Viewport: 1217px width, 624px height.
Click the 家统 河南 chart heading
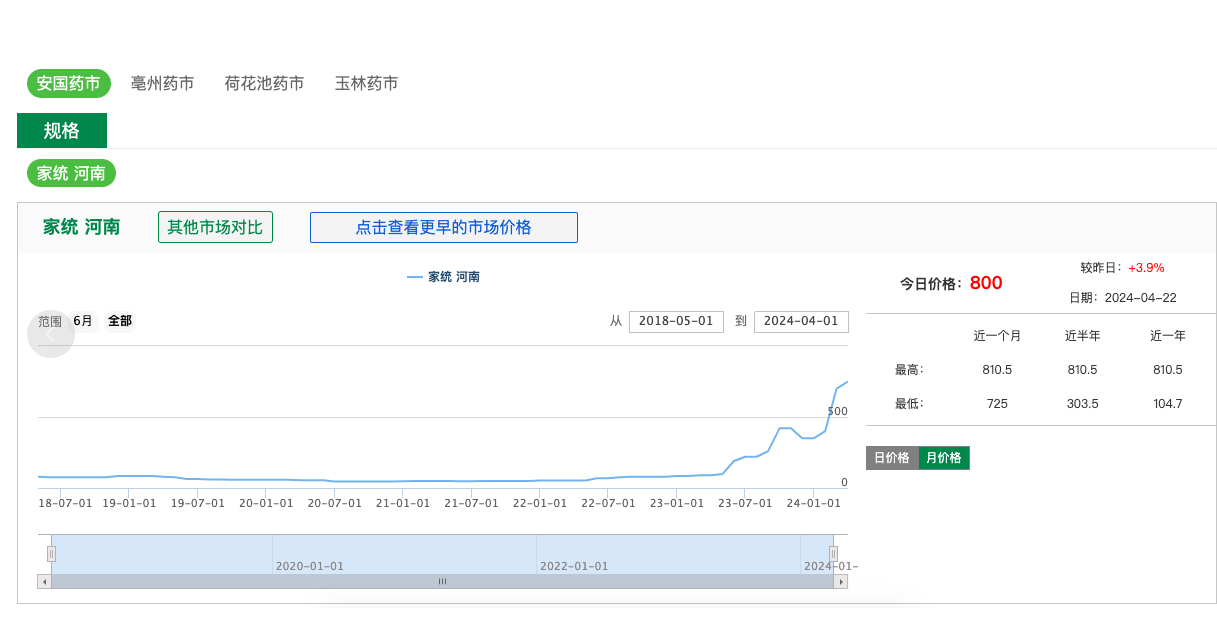click(x=81, y=227)
